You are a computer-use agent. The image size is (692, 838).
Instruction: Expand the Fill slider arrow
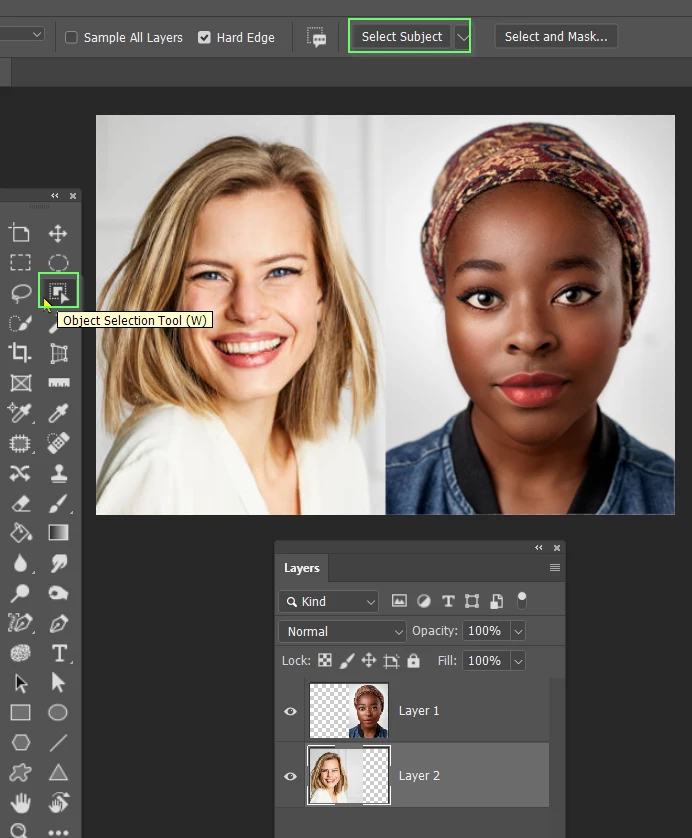[518, 661]
